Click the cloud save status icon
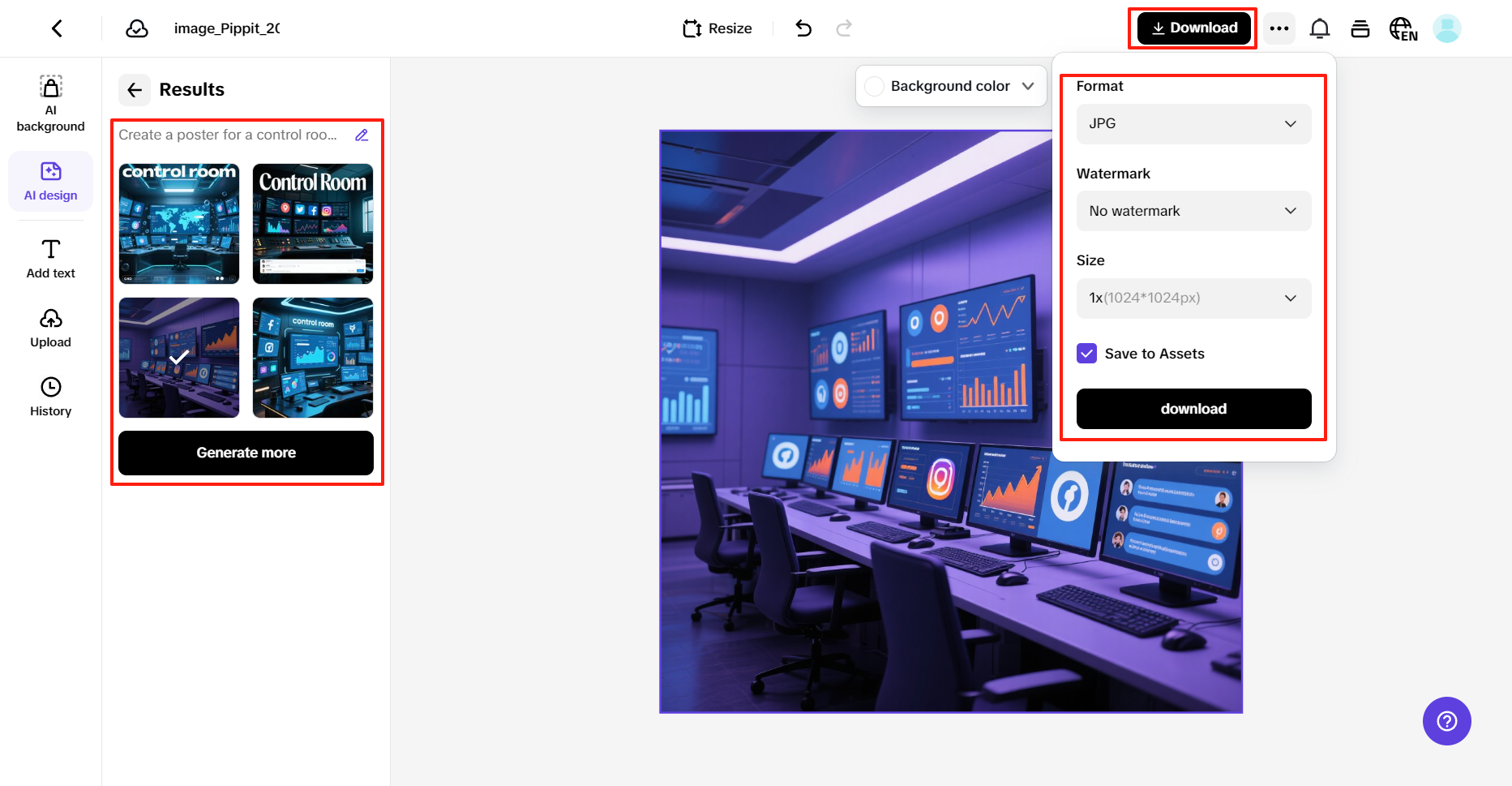1512x786 pixels. (137, 28)
